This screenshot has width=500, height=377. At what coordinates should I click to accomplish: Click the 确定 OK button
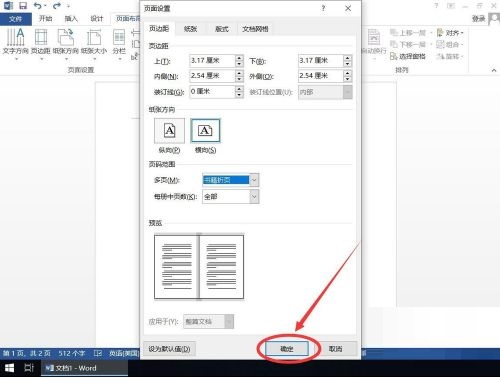pyautogui.click(x=287, y=349)
